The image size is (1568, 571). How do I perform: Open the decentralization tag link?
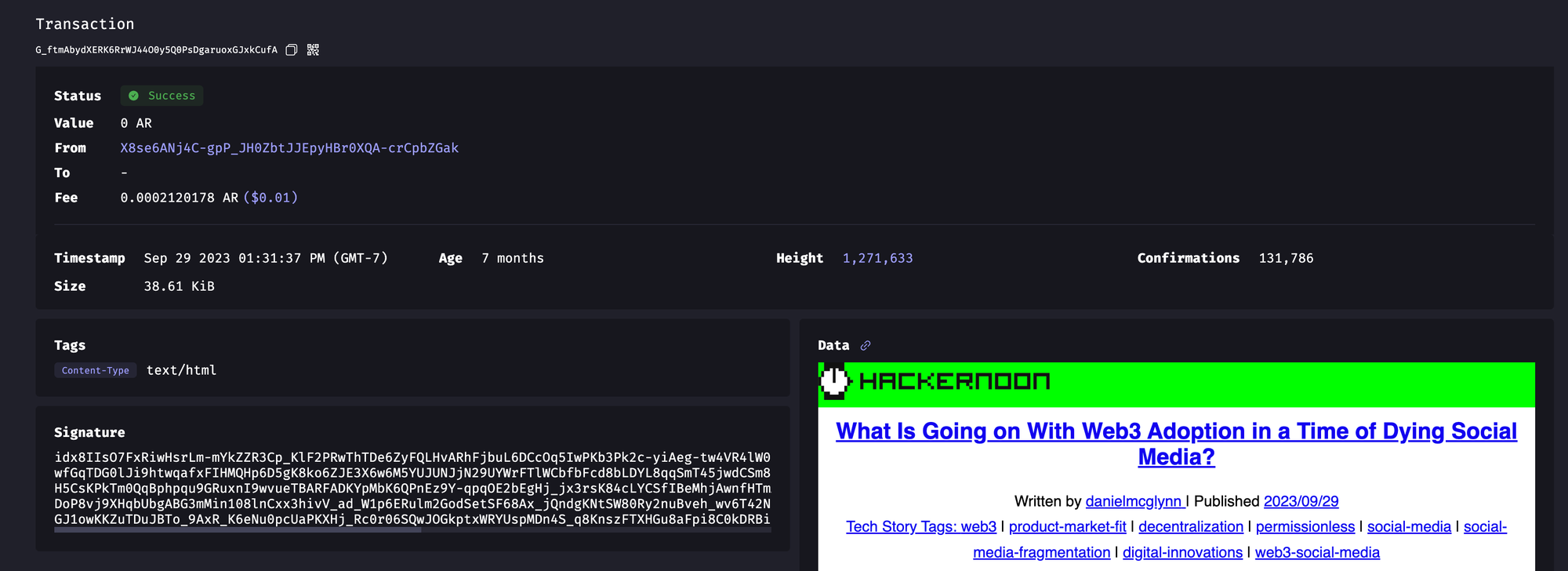pyautogui.click(x=1191, y=527)
